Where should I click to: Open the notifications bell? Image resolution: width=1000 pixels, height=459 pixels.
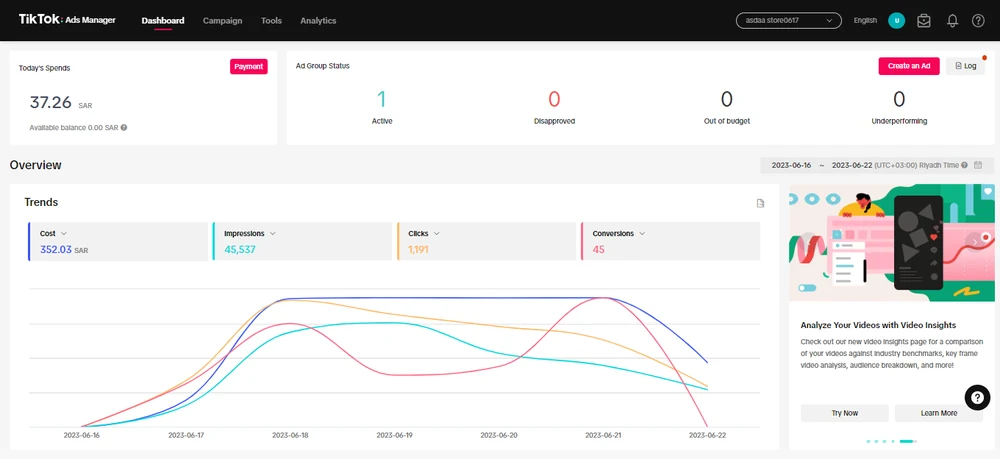pos(952,20)
